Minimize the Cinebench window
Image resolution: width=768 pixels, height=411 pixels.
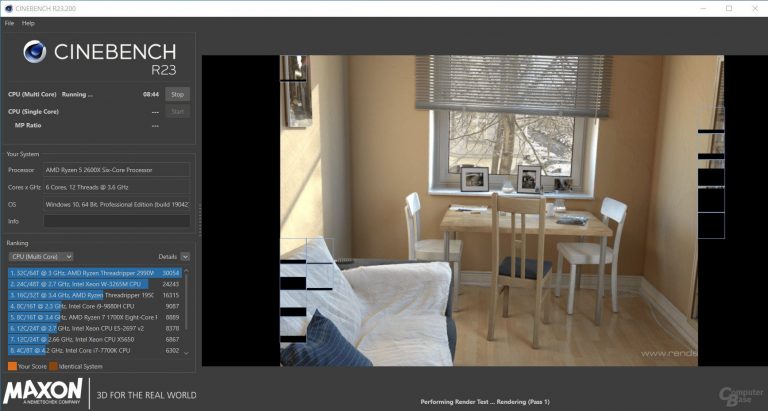point(703,8)
